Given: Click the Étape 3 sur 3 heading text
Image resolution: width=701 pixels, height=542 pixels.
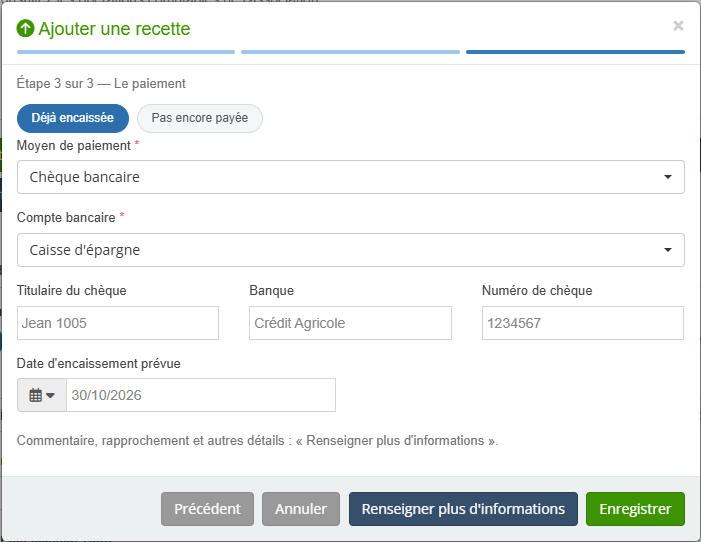Looking at the screenshot, I should [101, 84].
